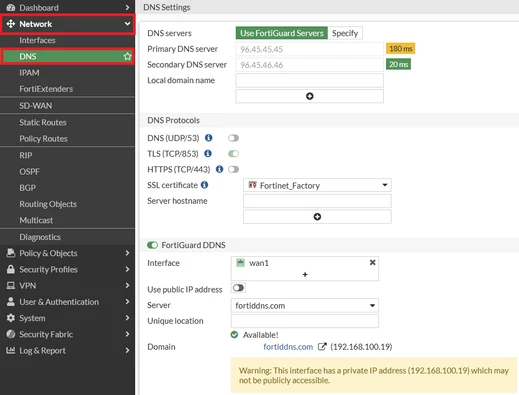The height and width of the screenshot is (395, 519).
Task: Expand the Policy & Objects chevron
Action: tap(127, 253)
